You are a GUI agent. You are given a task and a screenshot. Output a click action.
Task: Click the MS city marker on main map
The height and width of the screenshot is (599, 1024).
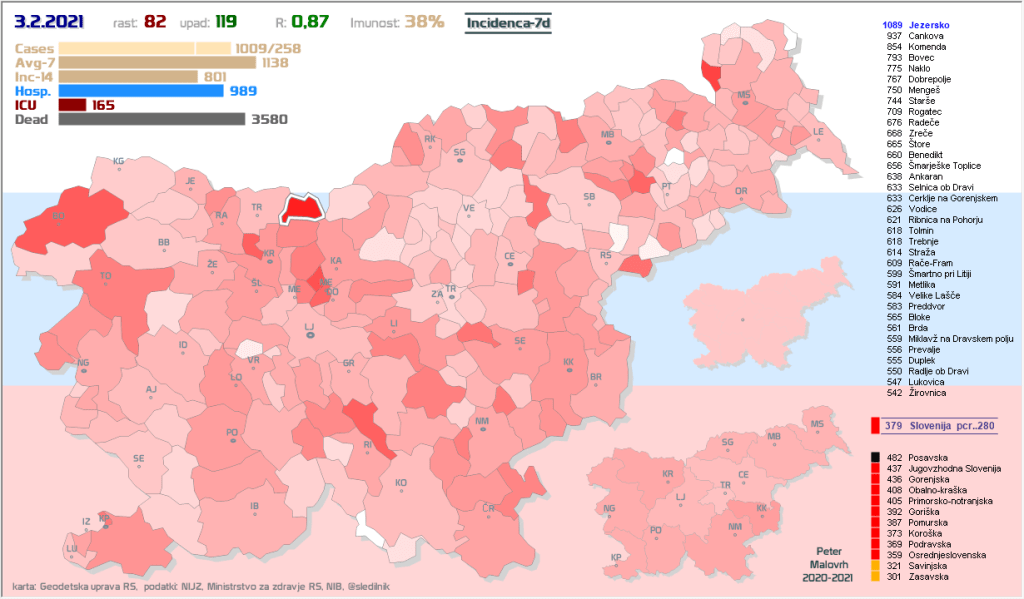tap(743, 102)
